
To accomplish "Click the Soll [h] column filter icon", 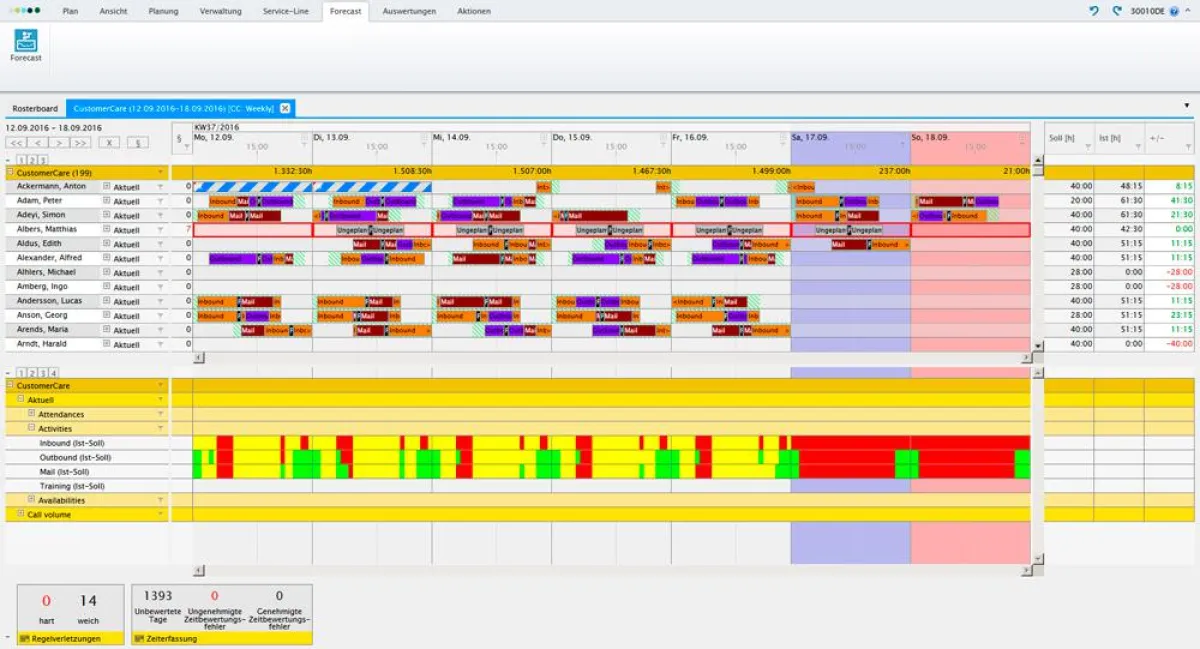I will click(x=1086, y=146).
